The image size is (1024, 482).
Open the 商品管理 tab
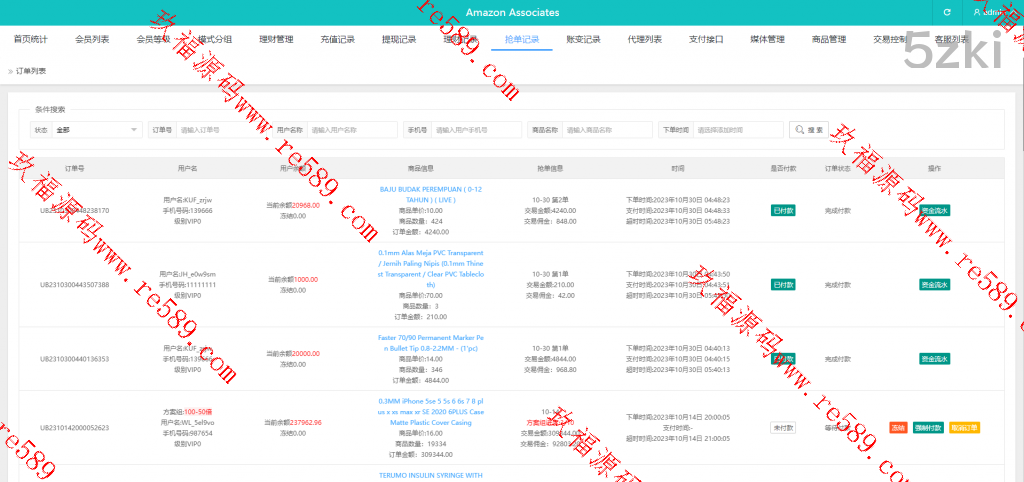[x=829, y=40]
